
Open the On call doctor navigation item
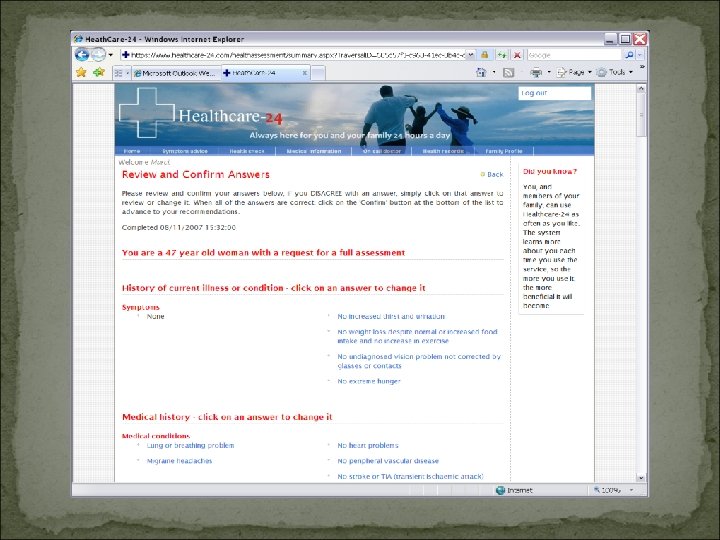coord(382,151)
